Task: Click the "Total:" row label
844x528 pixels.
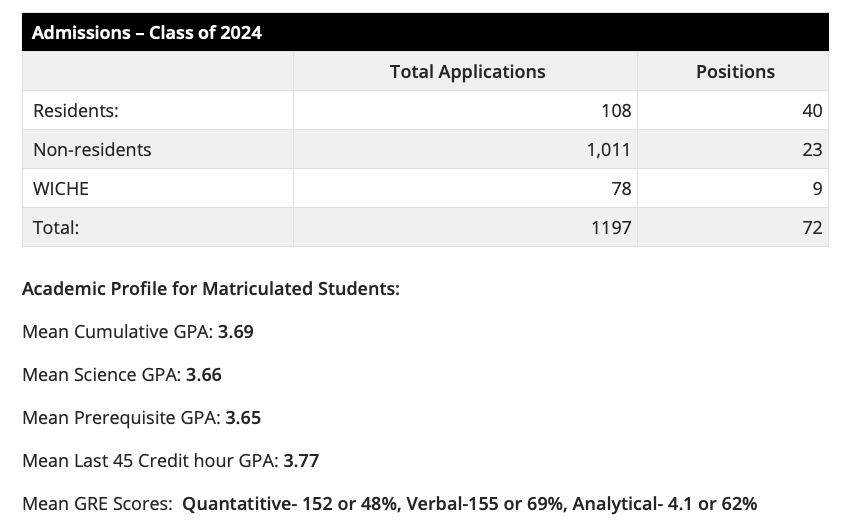Action: (x=56, y=228)
